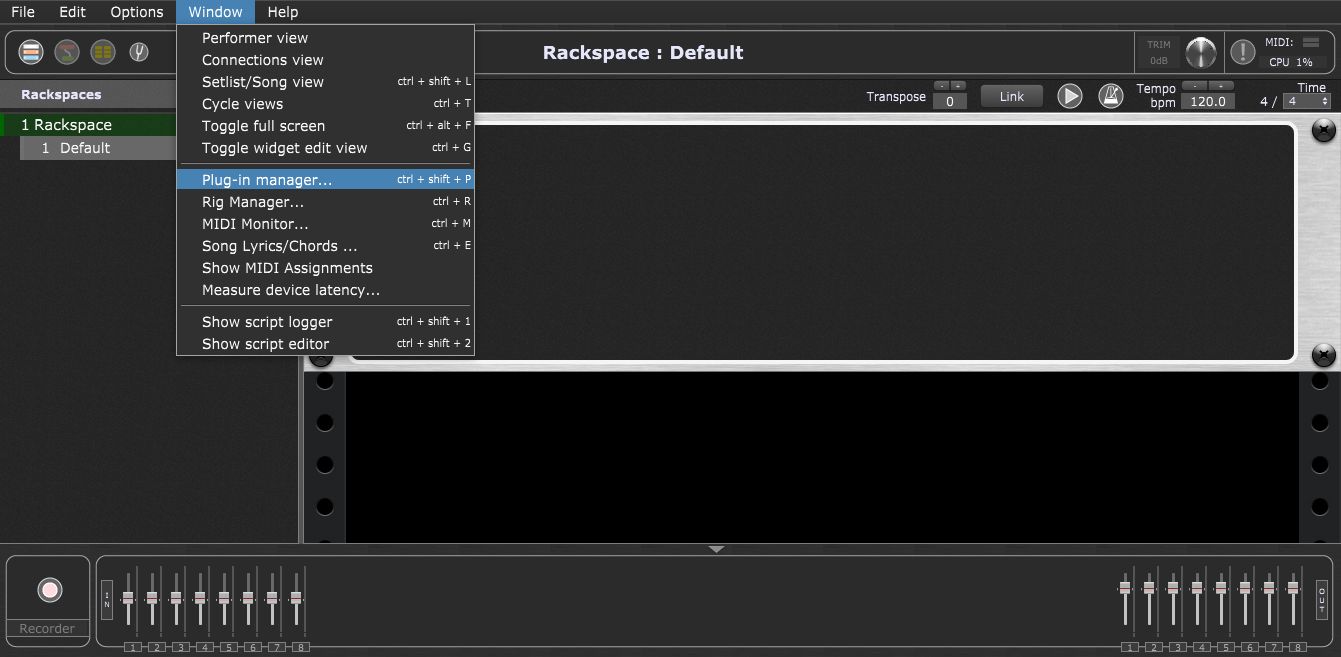
Task: Increase transpose with the plus button
Action: pos(958,86)
